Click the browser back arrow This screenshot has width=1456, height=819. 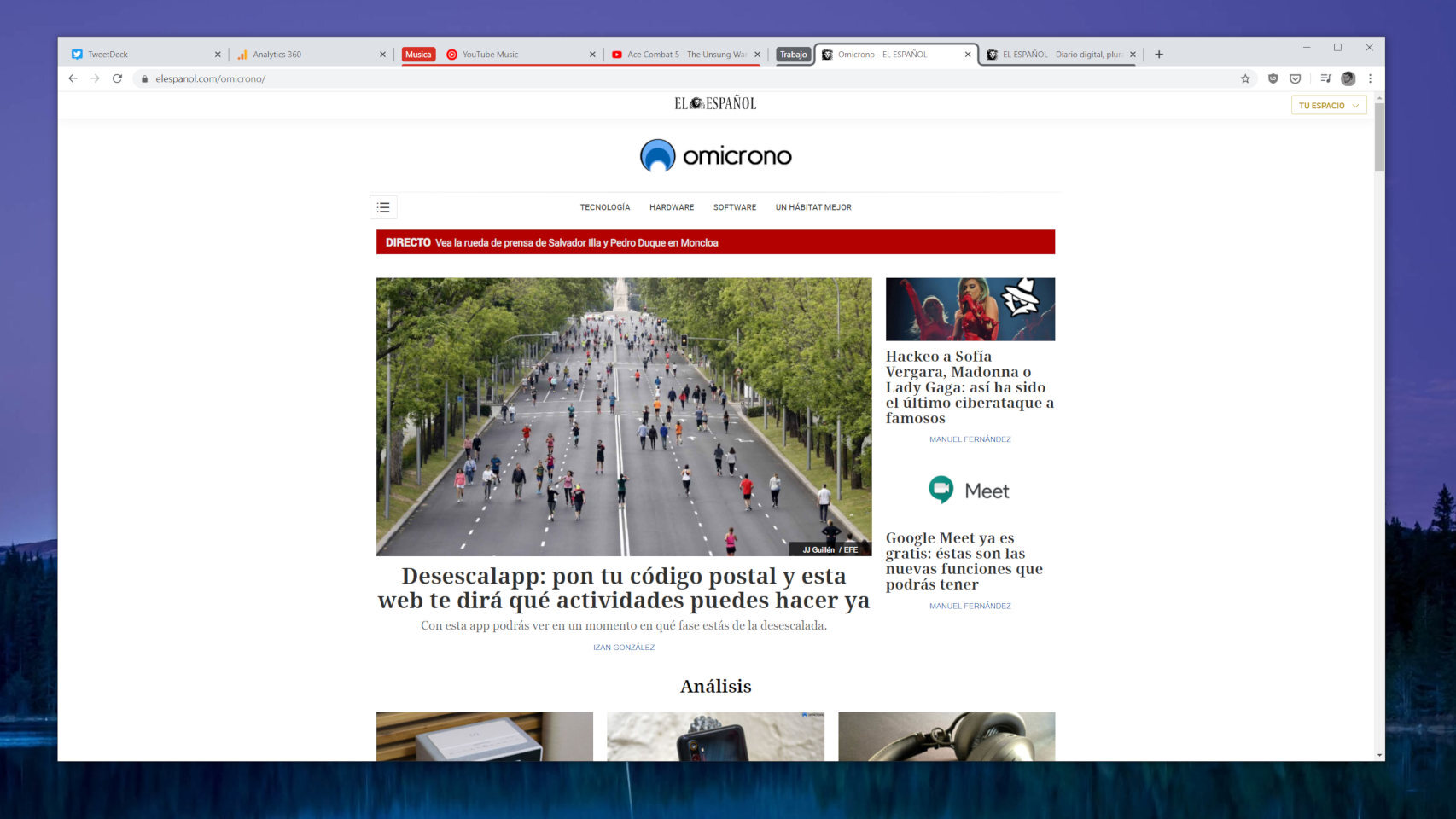coord(73,78)
